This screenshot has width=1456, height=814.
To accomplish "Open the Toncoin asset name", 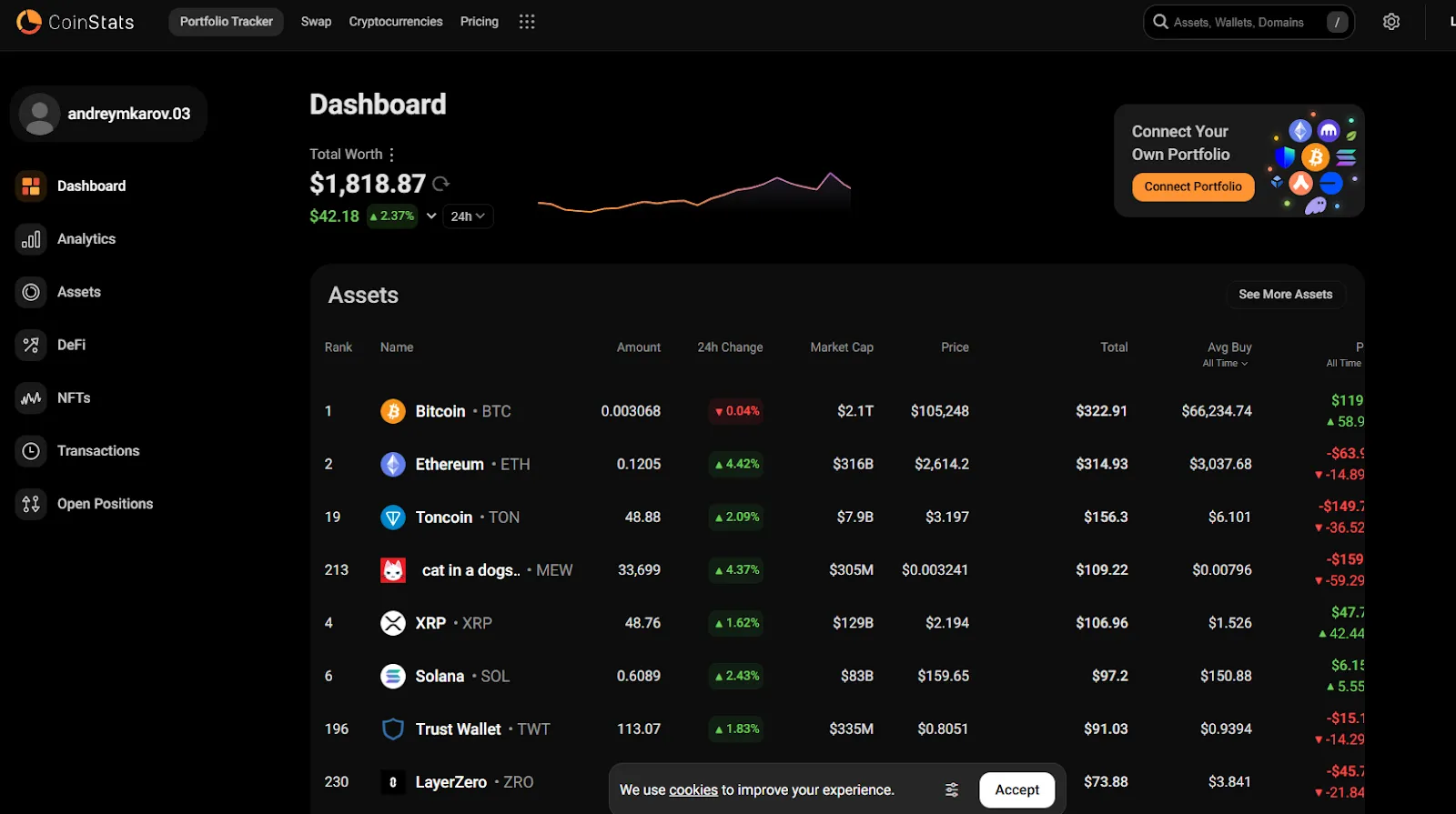I will click(x=444, y=518).
